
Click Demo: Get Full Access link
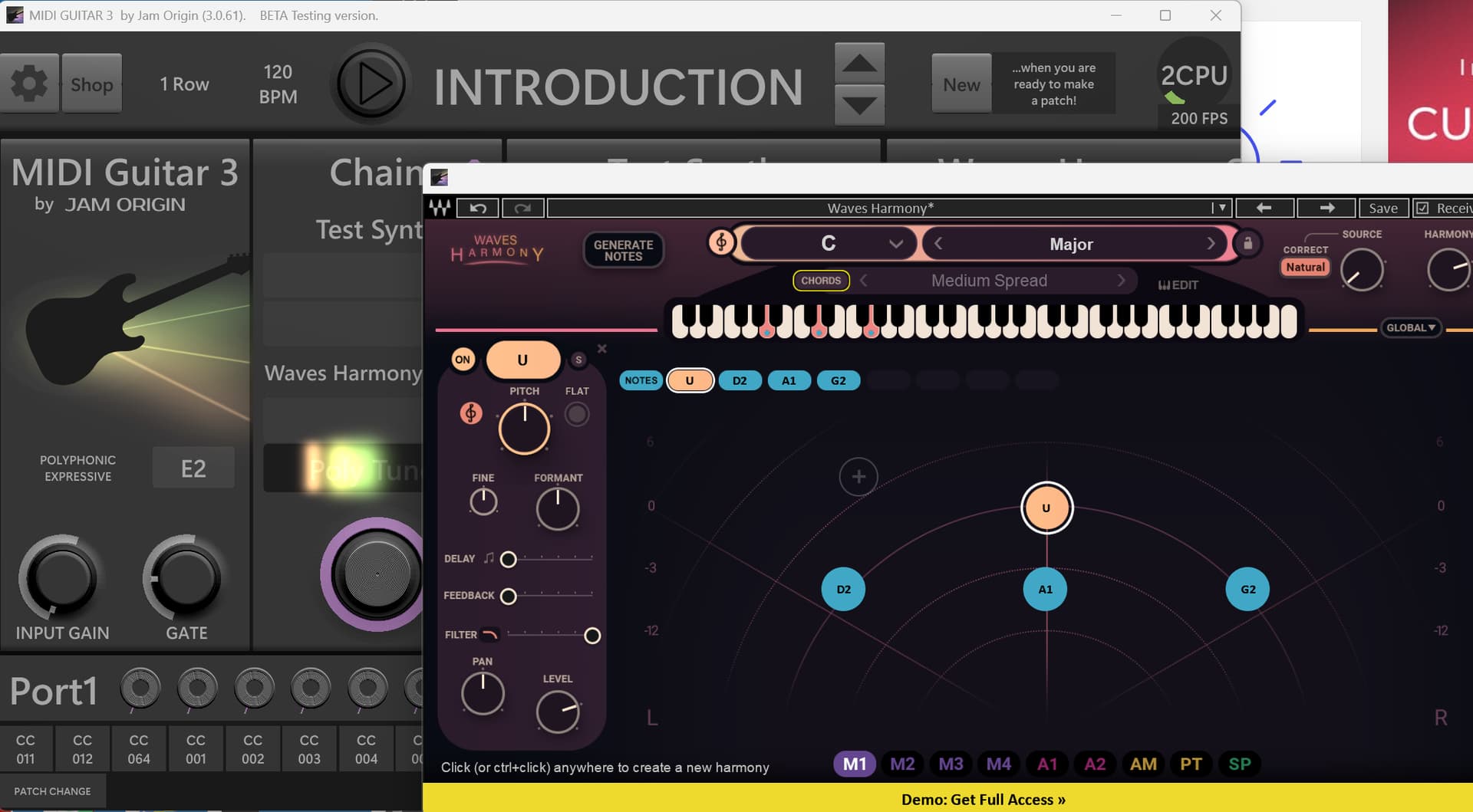983,799
